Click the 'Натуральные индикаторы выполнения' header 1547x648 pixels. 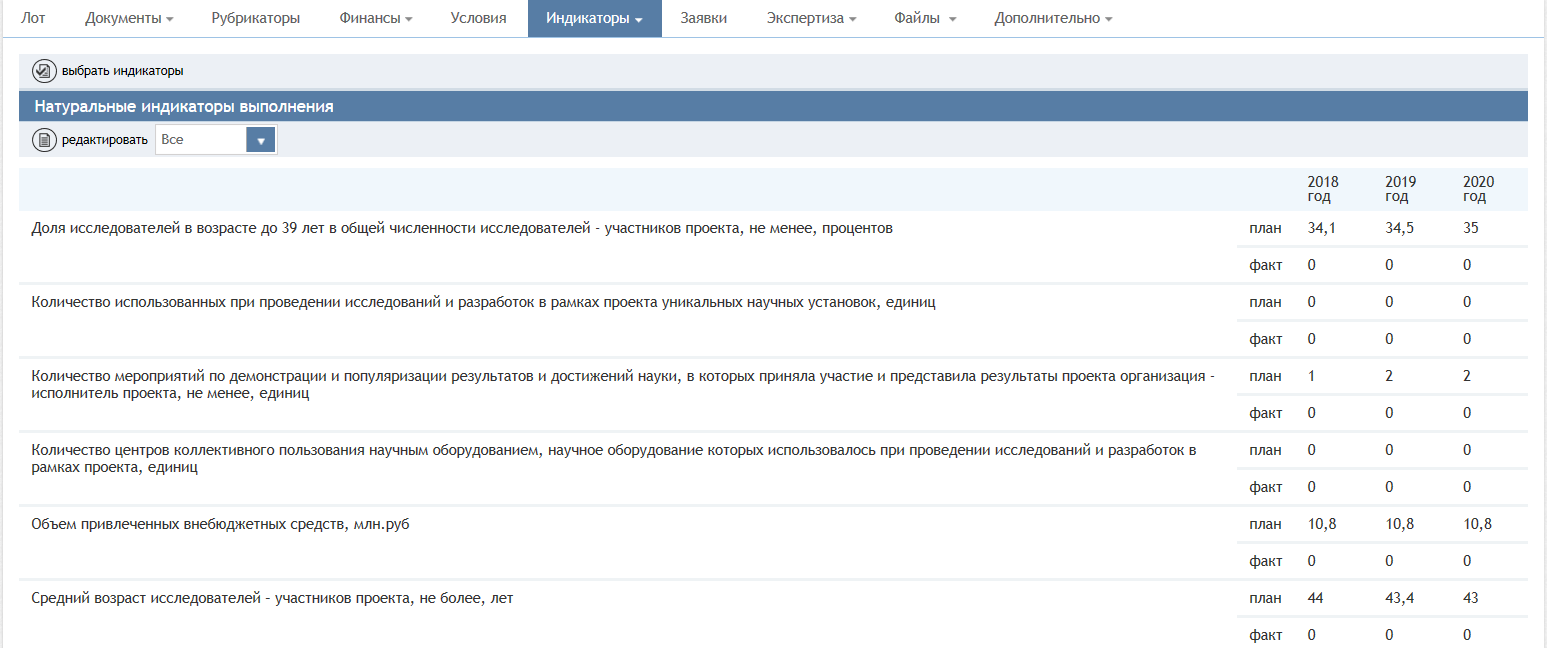[184, 106]
